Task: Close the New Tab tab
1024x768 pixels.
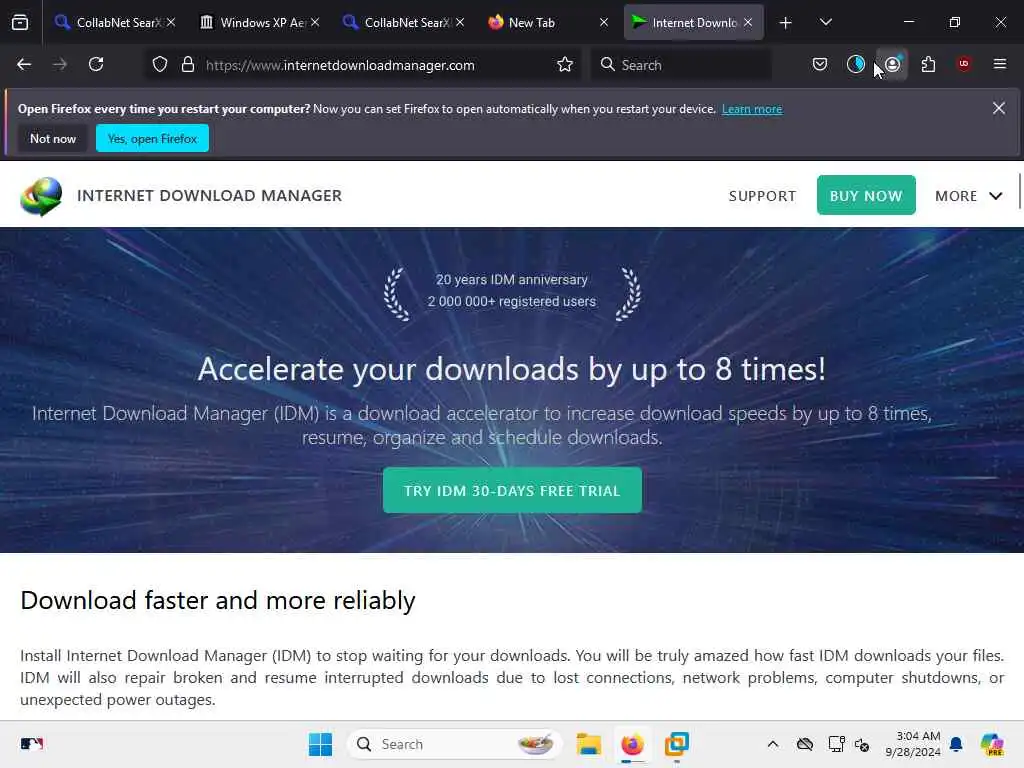Action: coord(604,23)
